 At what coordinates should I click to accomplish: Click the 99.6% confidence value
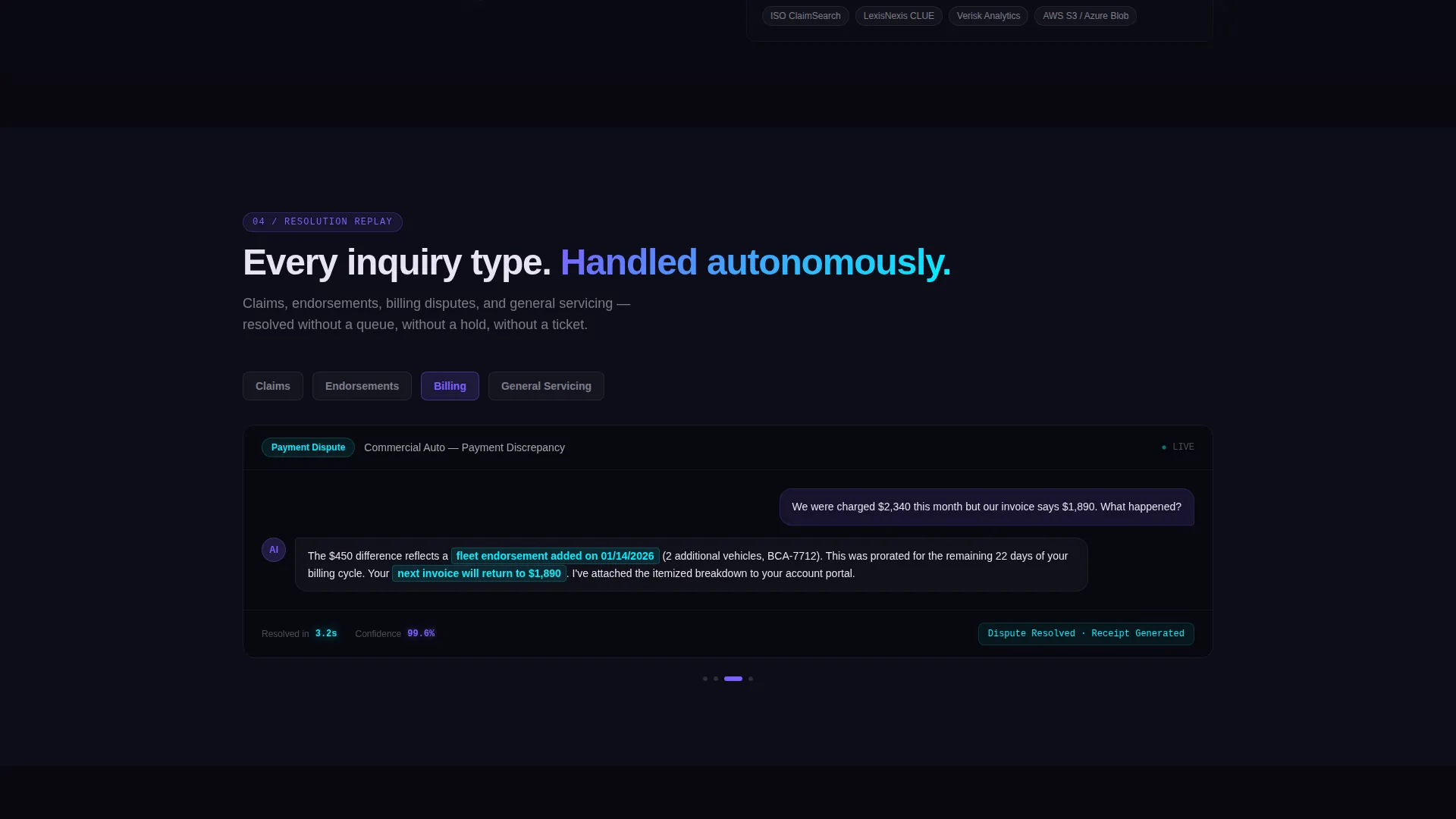[x=421, y=634]
